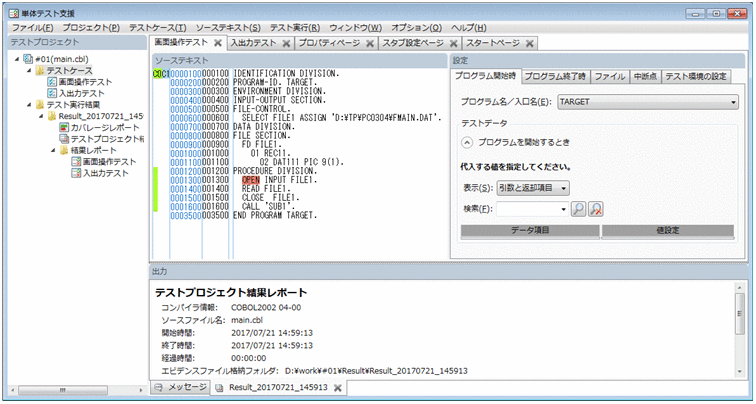Click the clear search icon with red X
Viewport: 756px width, 404px height.
pyautogui.click(x=596, y=209)
